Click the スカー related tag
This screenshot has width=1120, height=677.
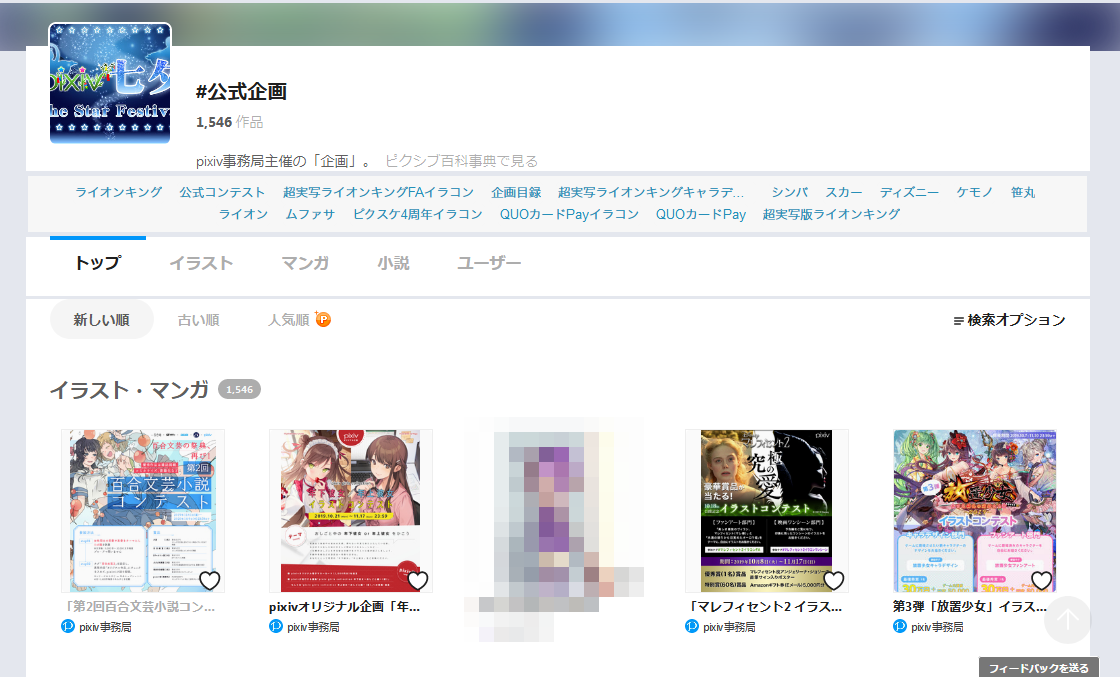click(844, 192)
